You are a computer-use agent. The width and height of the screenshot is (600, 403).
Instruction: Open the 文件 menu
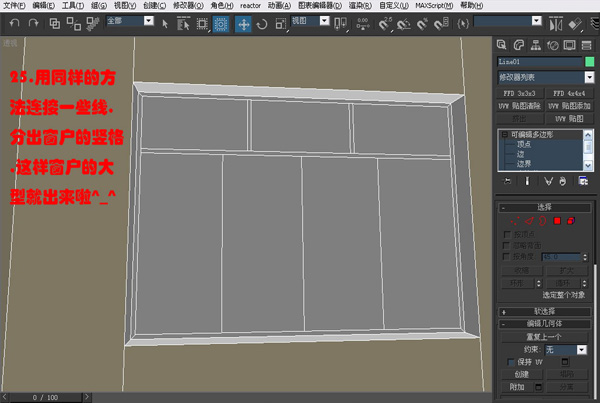pyautogui.click(x=15, y=6)
